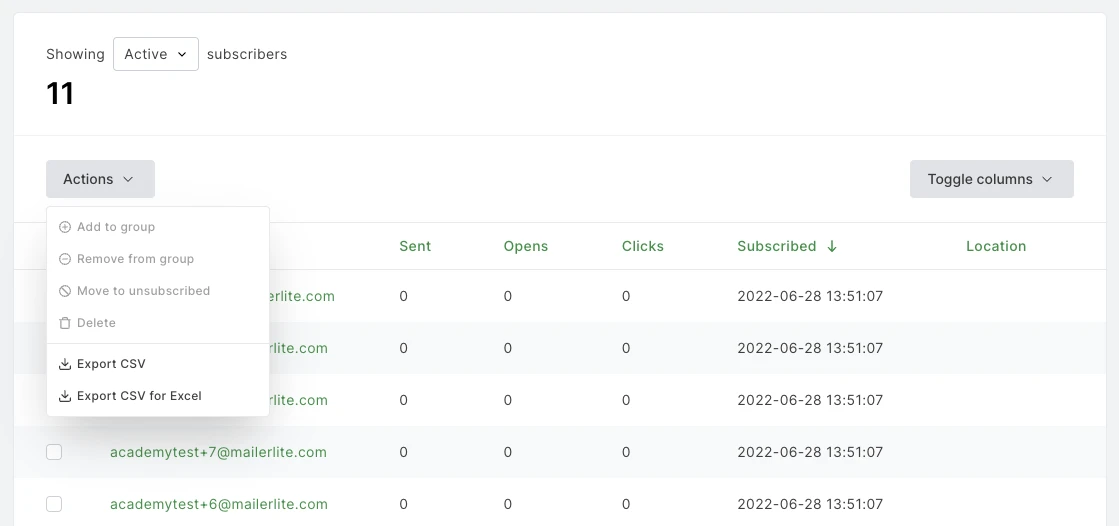This screenshot has width=1119, height=526.
Task: Collapse the Actions dropdown menu
Action: pyautogui.click(x=100, y=179)
